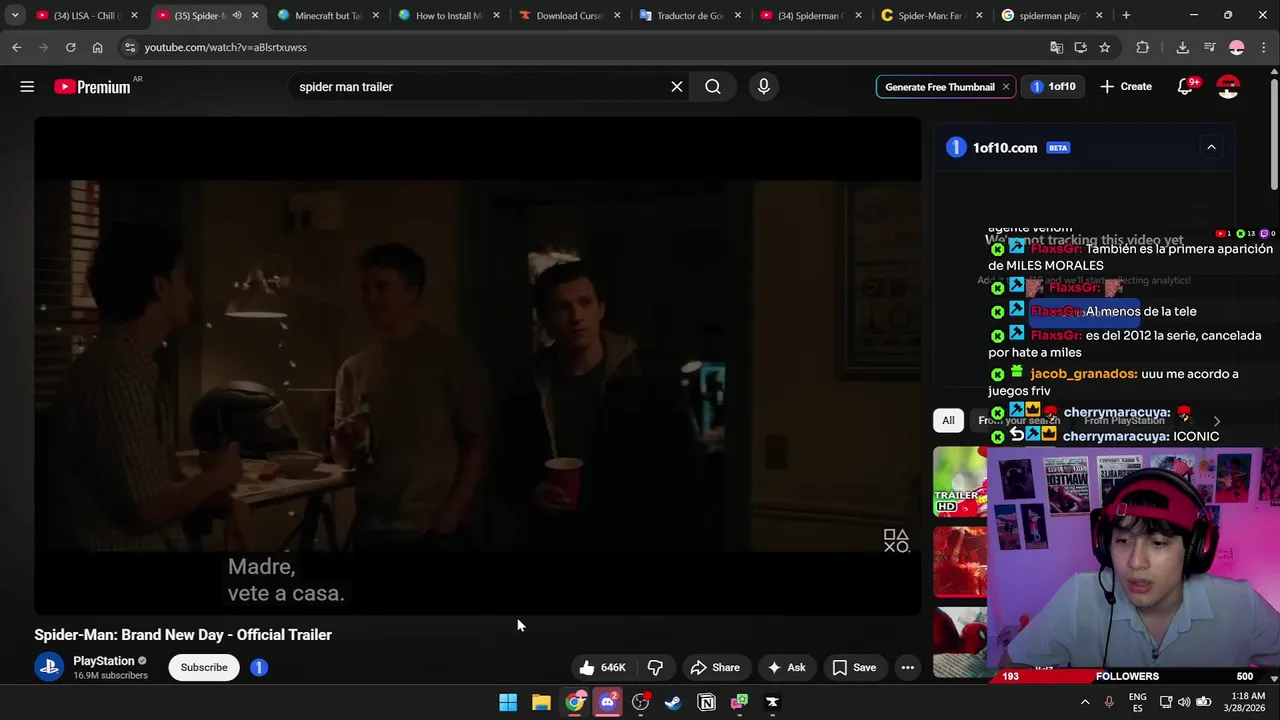Viewport: 1280px width, 720px height.
Task: Open the clock and date panel
Action: 1248,702
